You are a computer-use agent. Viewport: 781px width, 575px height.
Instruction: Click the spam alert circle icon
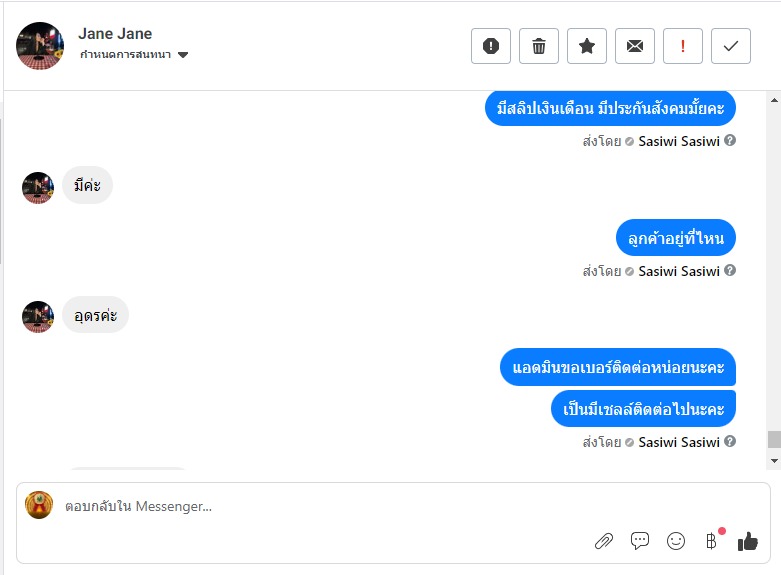(491, 46)
